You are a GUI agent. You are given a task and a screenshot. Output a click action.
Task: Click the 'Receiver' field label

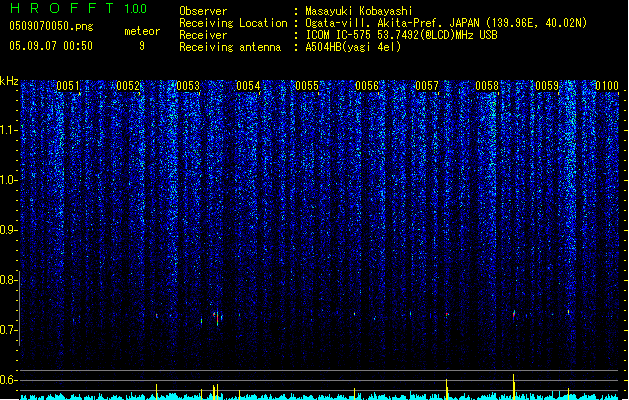(203, 35)
